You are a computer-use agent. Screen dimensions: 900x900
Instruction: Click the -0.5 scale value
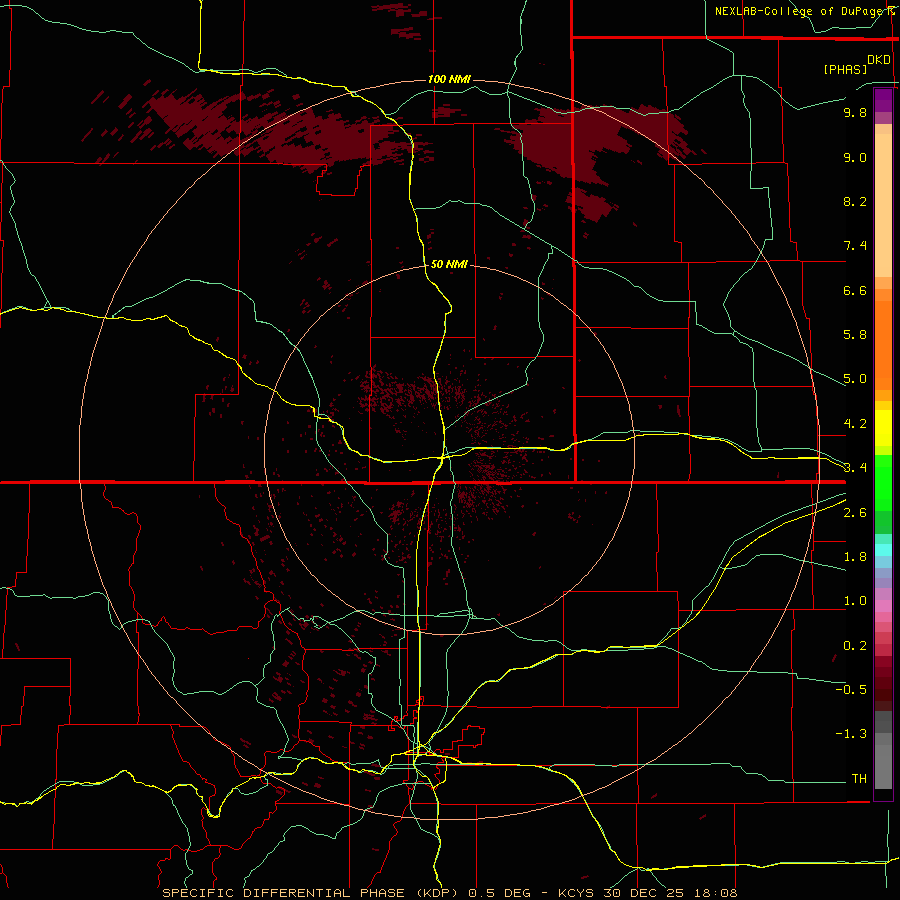click(851, 689)
